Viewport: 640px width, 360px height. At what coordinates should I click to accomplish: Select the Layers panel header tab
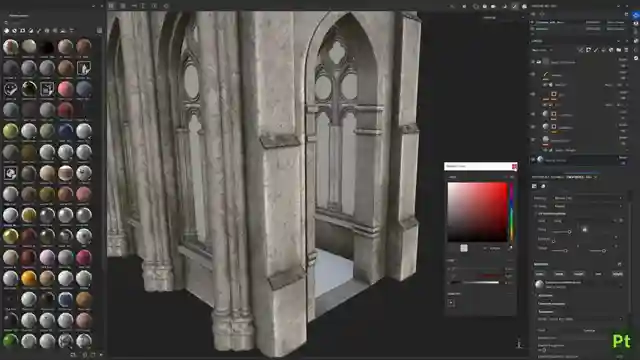click(537, 41)
